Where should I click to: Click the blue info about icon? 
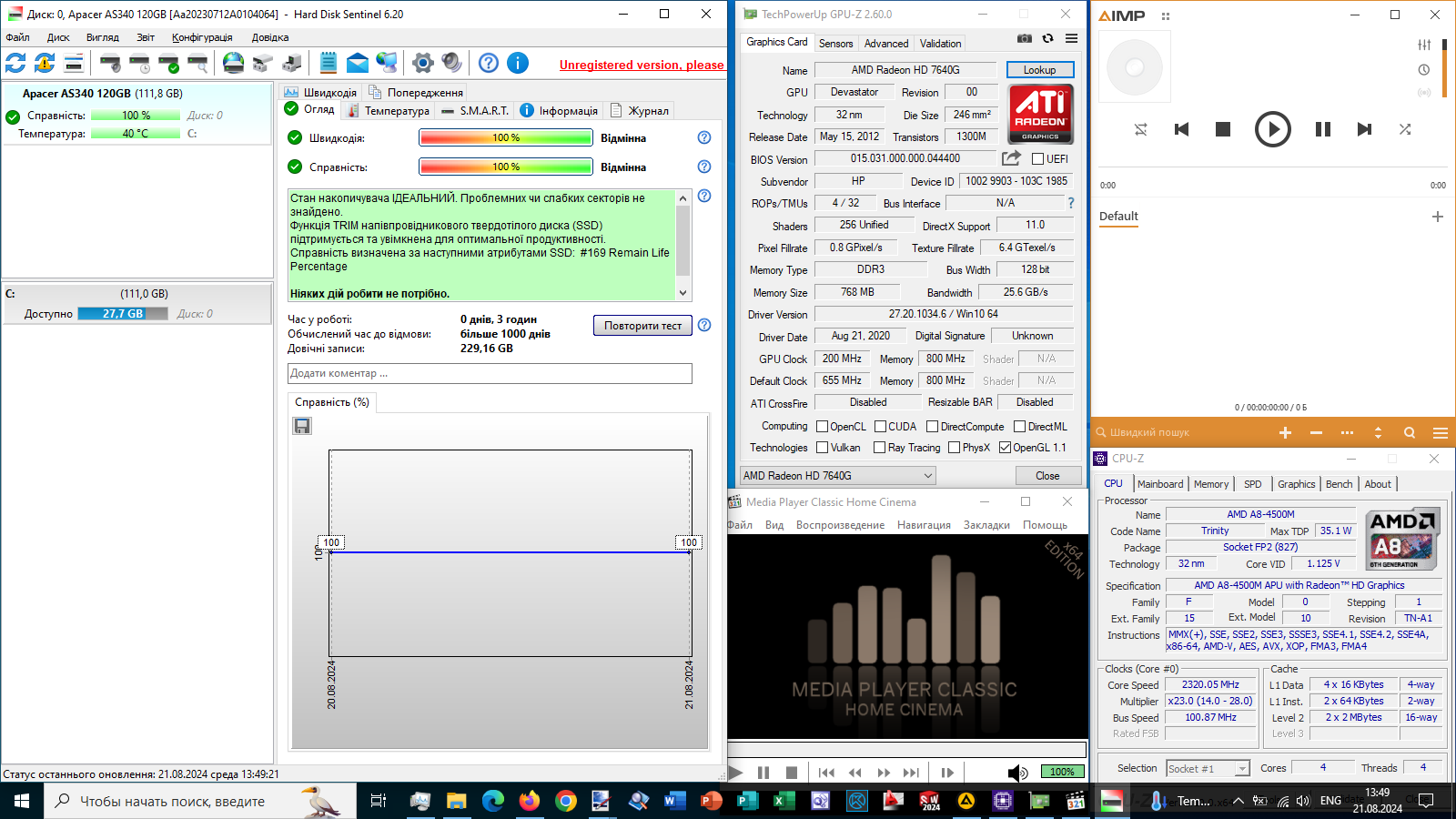pyautogui.click(x=518, y=63)
